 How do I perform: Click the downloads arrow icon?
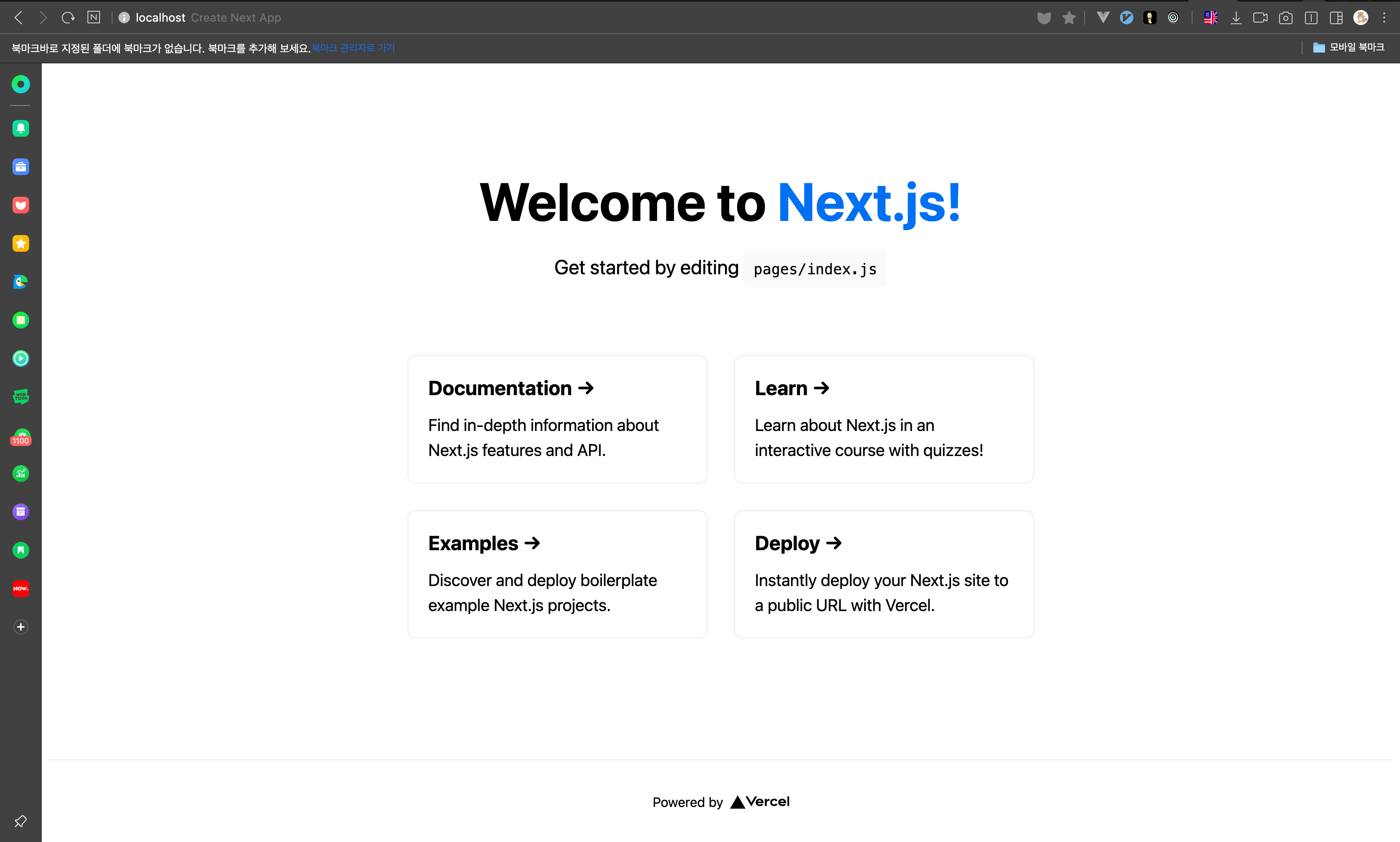click(1236, 18)
